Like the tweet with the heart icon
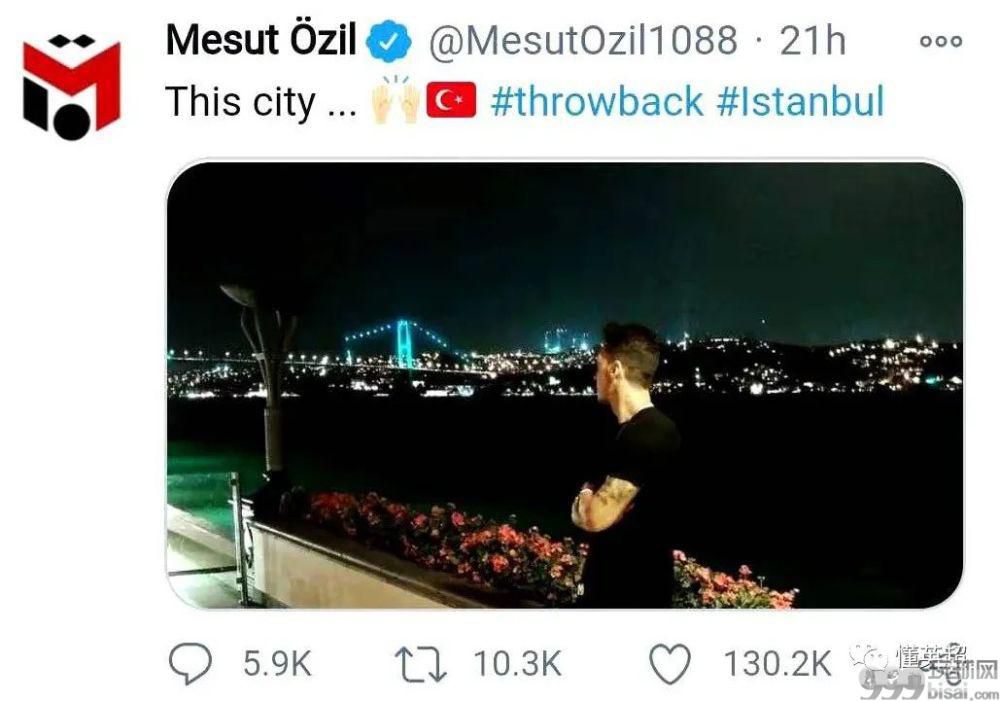 (x=670, y=664)
